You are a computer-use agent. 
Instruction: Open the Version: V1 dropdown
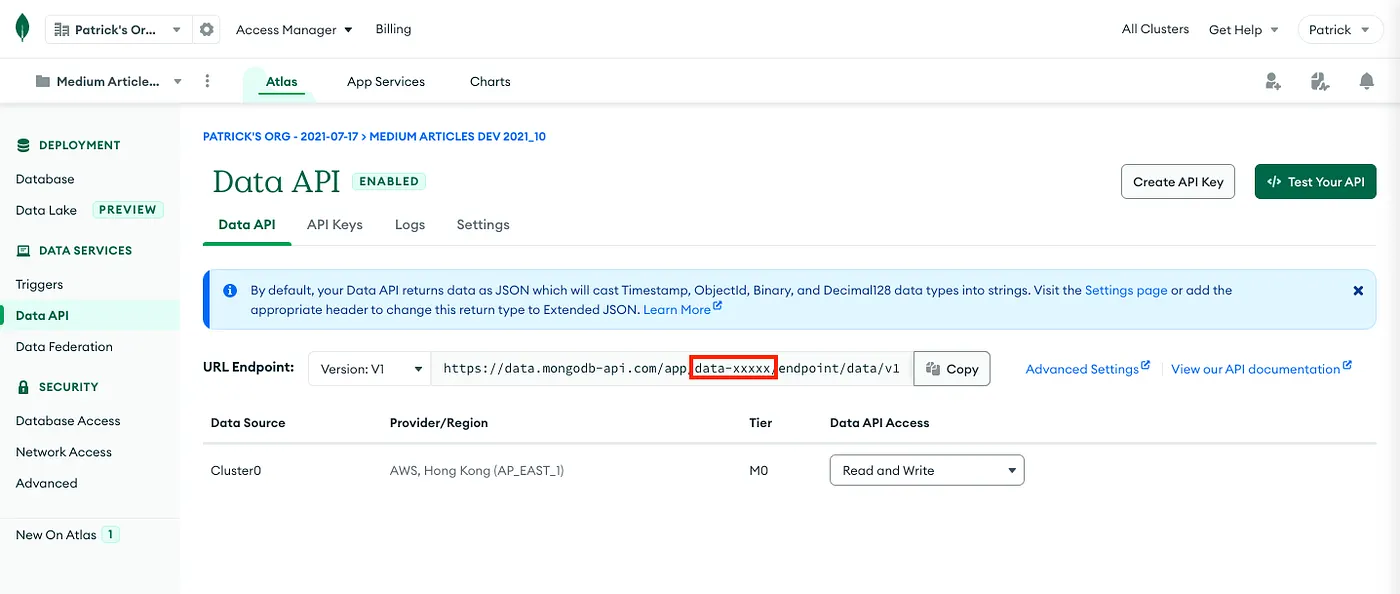coord(370,369)
